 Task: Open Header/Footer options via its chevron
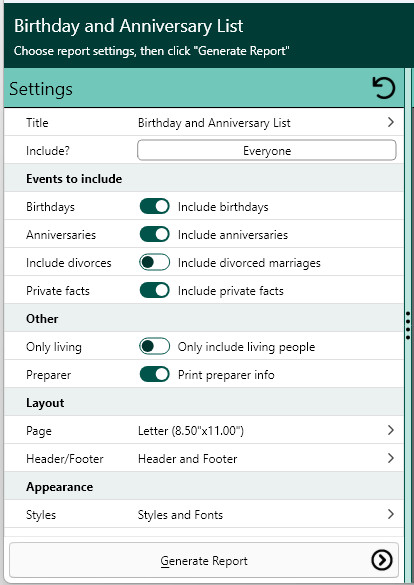[391, 458]
